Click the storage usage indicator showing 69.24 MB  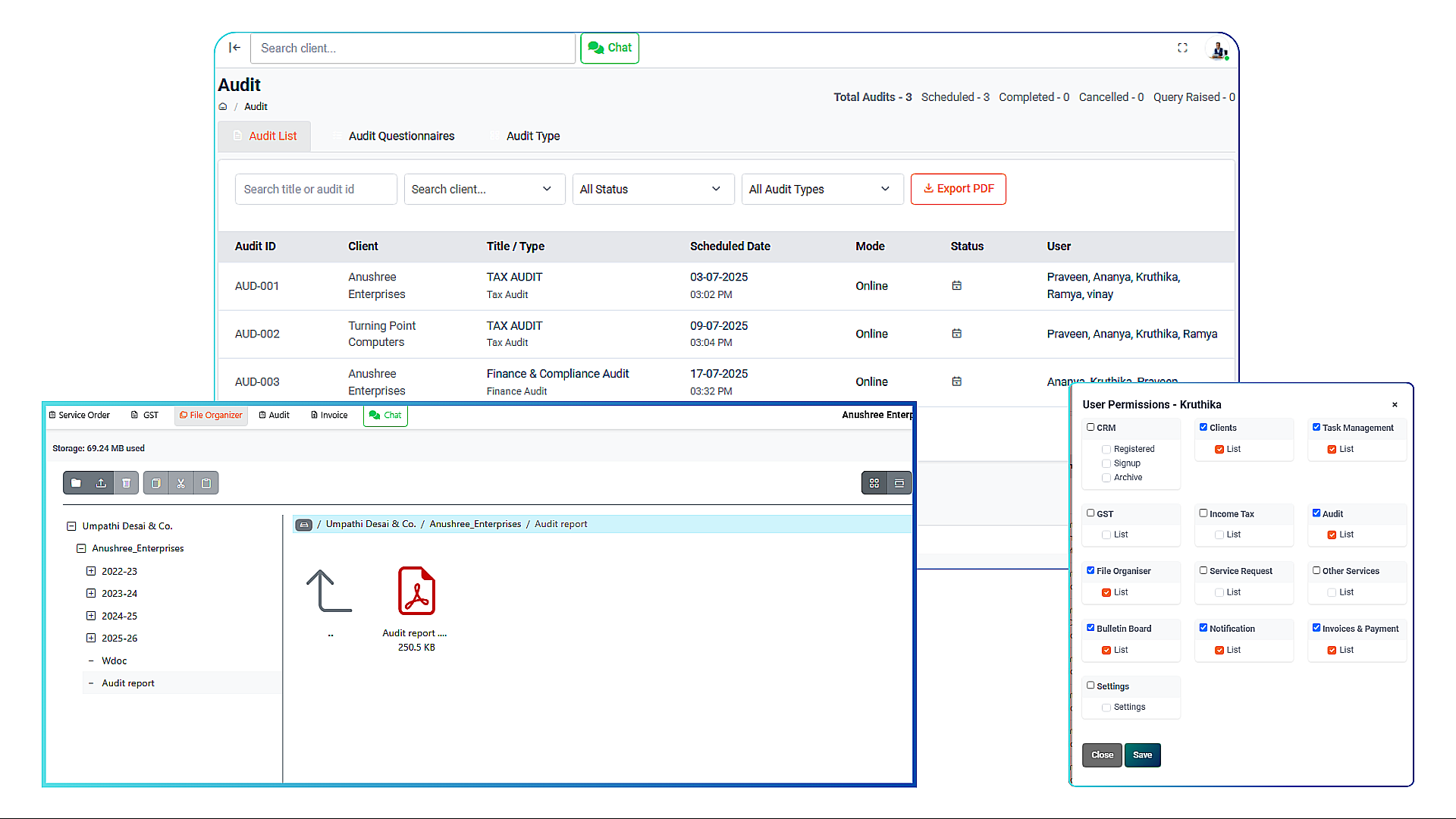coord(98,448)
